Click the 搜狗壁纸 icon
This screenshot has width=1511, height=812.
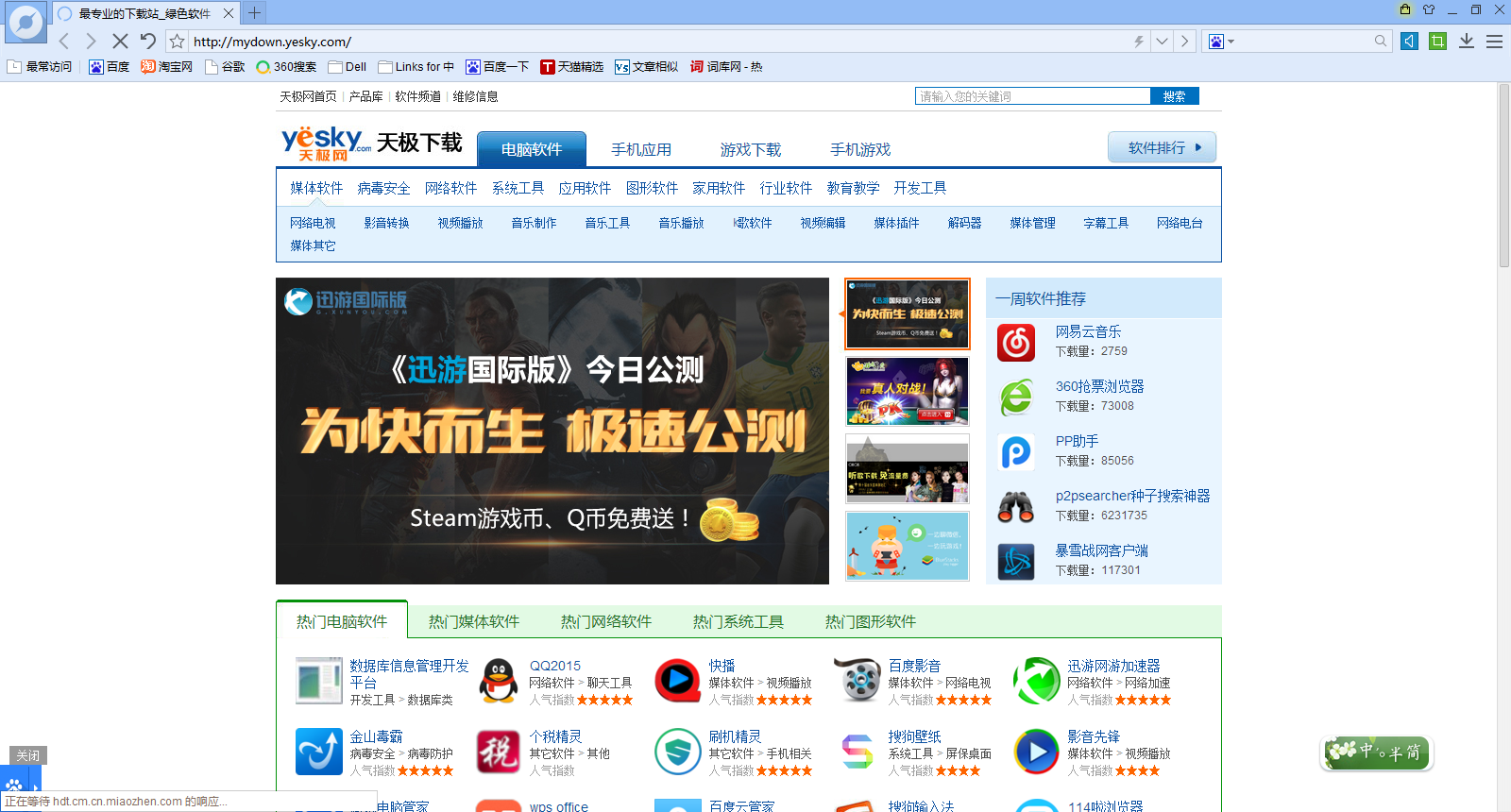pyautogui.click(x=857, y=752)
